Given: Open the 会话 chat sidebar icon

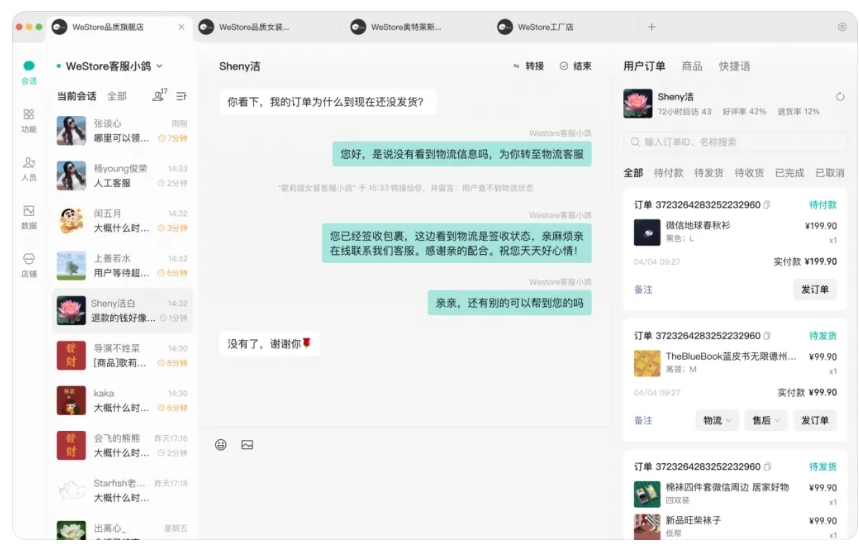Looking at the screenshot, I should 29,72.
